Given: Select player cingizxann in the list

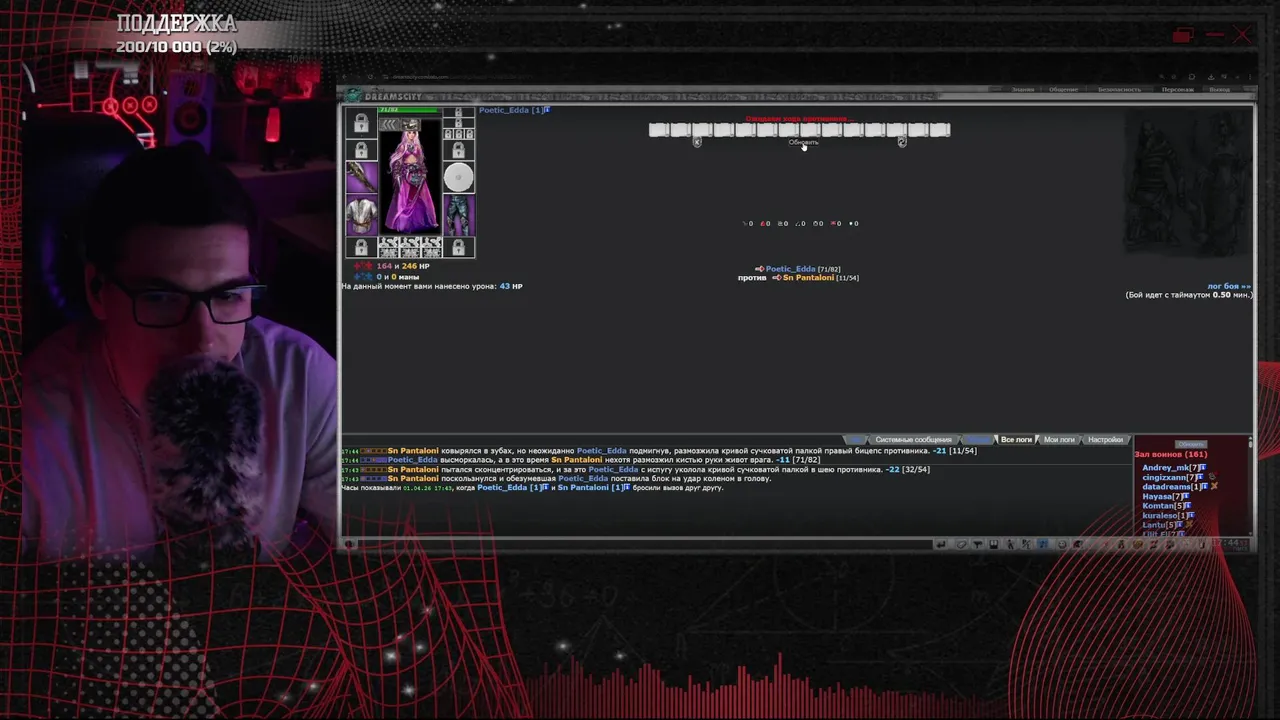Looking at the screenshot, I should tap(1164, 477).
